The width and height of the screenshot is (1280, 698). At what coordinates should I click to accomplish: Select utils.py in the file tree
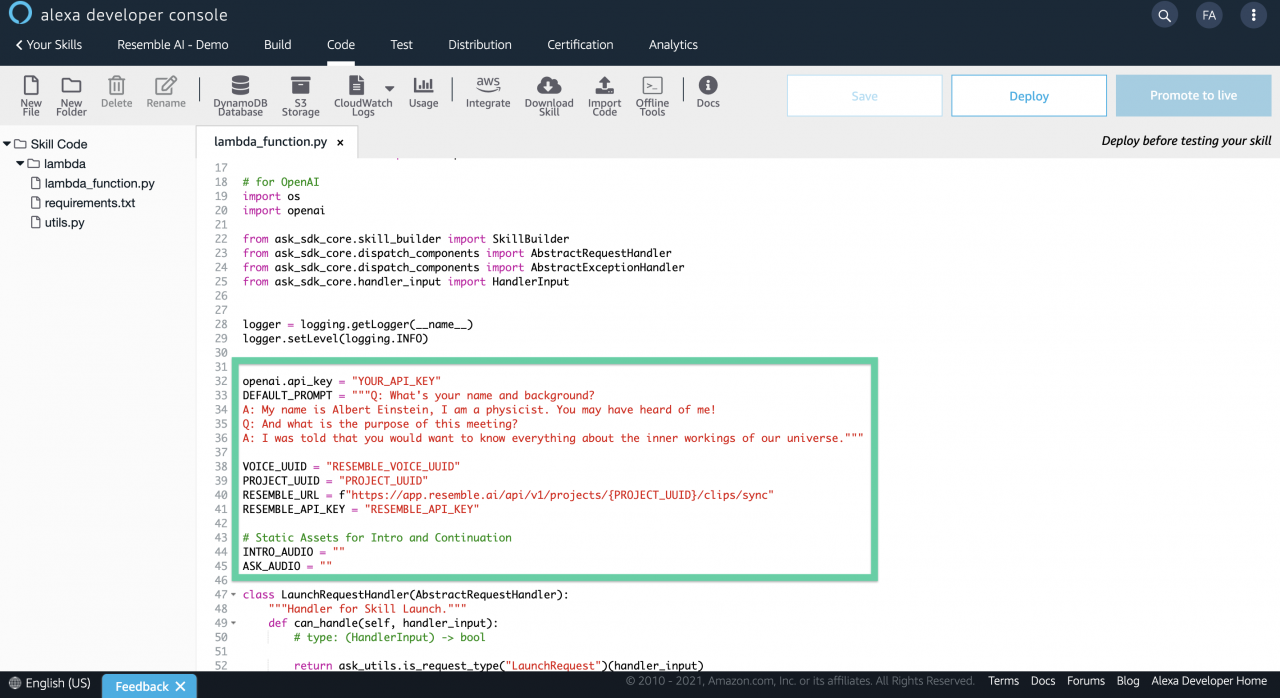(x=64, y=222)
